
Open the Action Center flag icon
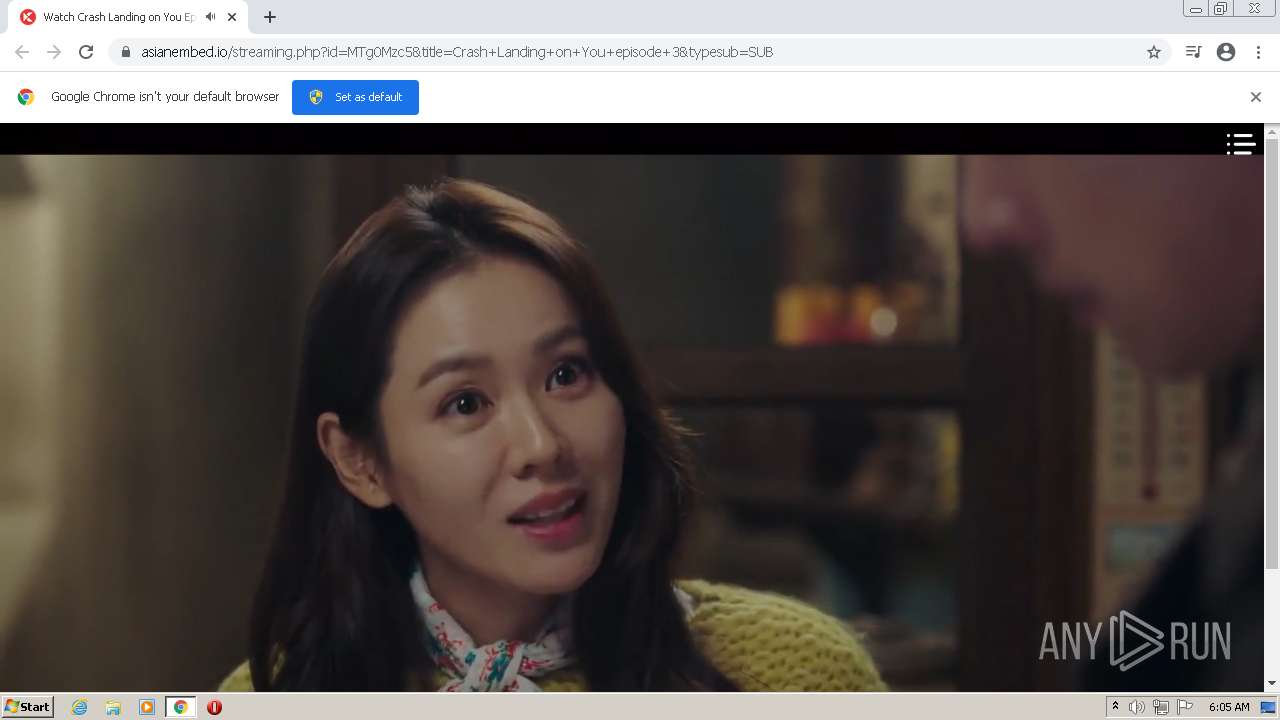(1185, 707)
